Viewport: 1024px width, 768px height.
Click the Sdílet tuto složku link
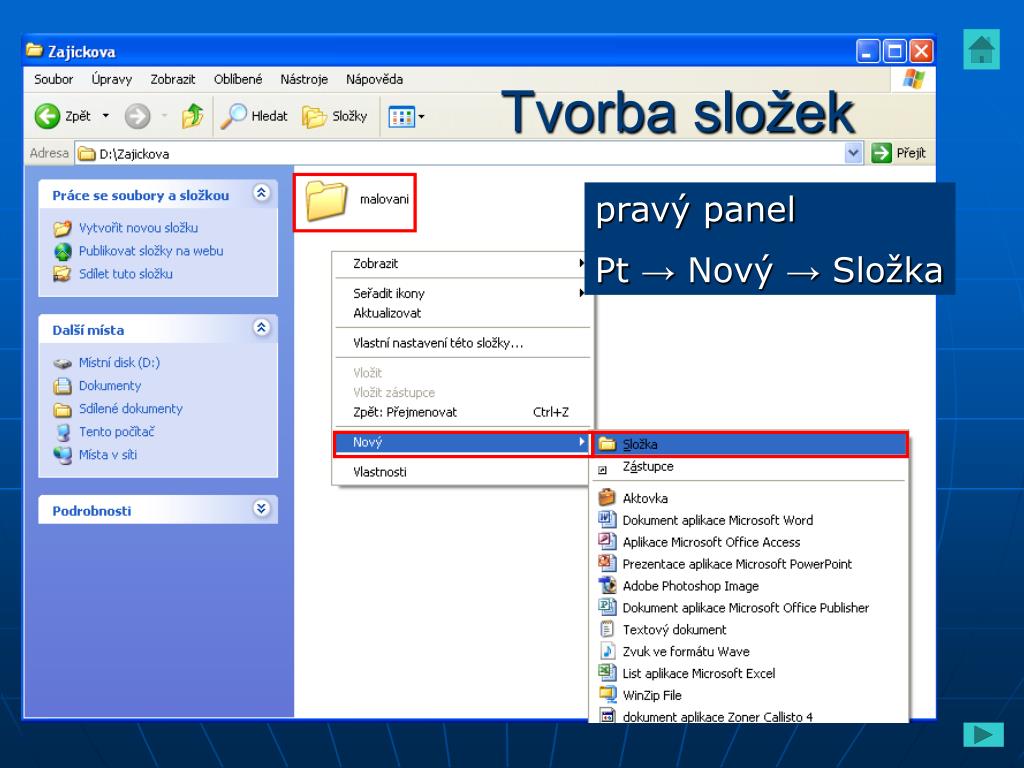tap(126, 274)
